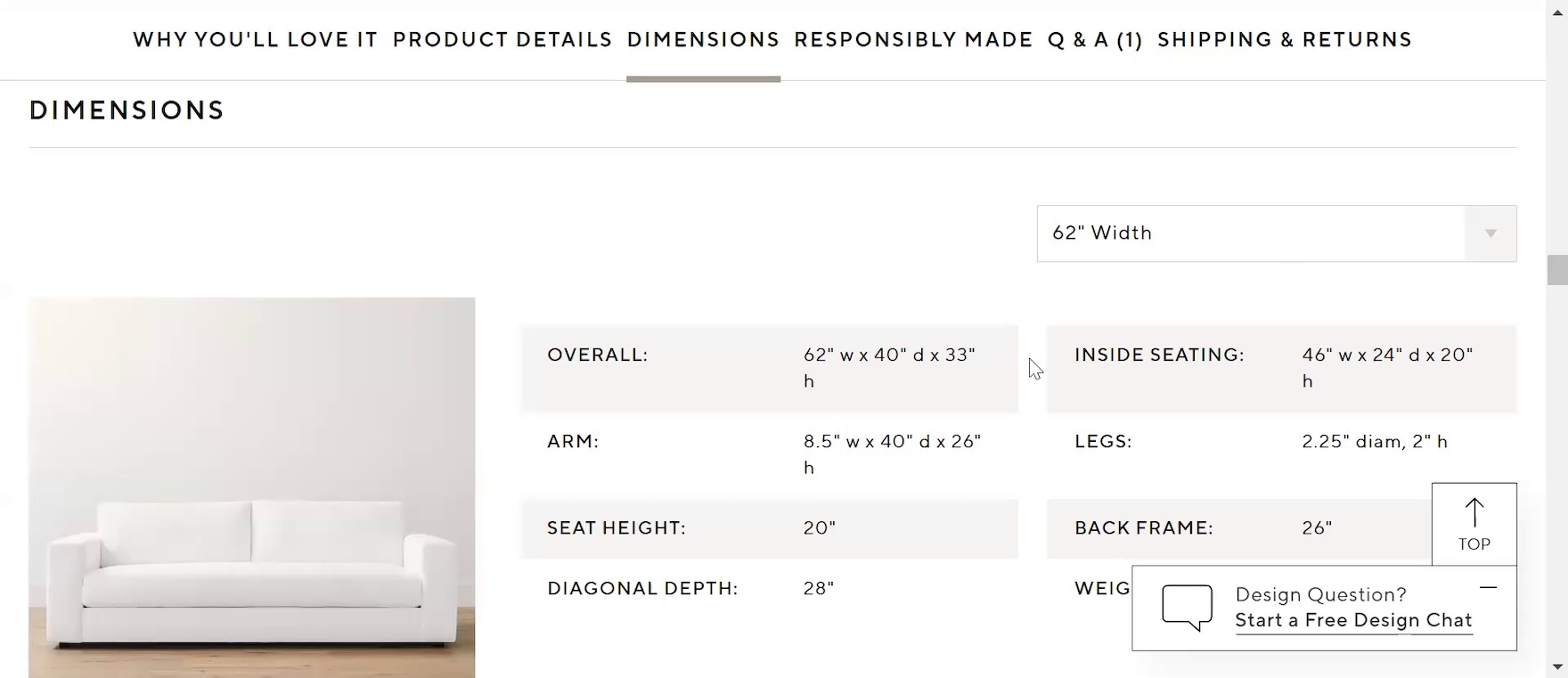Screen dimensions: 1568x678
Task: Click the INSIDE SEATING label
Action: pyautogui.click(x=1159, y=355)
